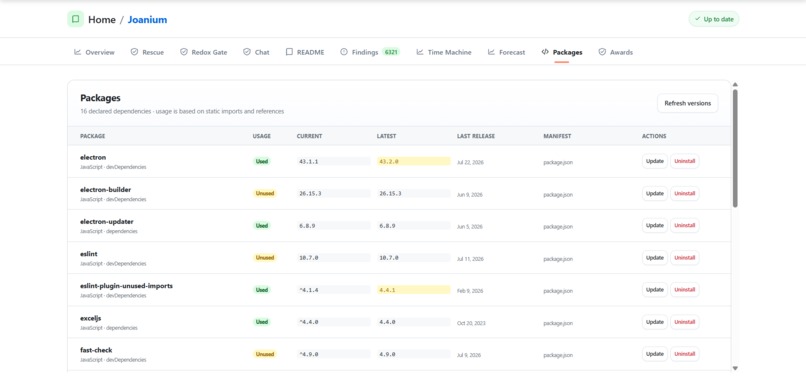Viewport: 806px width, 386px height.
Task: Update the electron package
Action: [654, 161]
